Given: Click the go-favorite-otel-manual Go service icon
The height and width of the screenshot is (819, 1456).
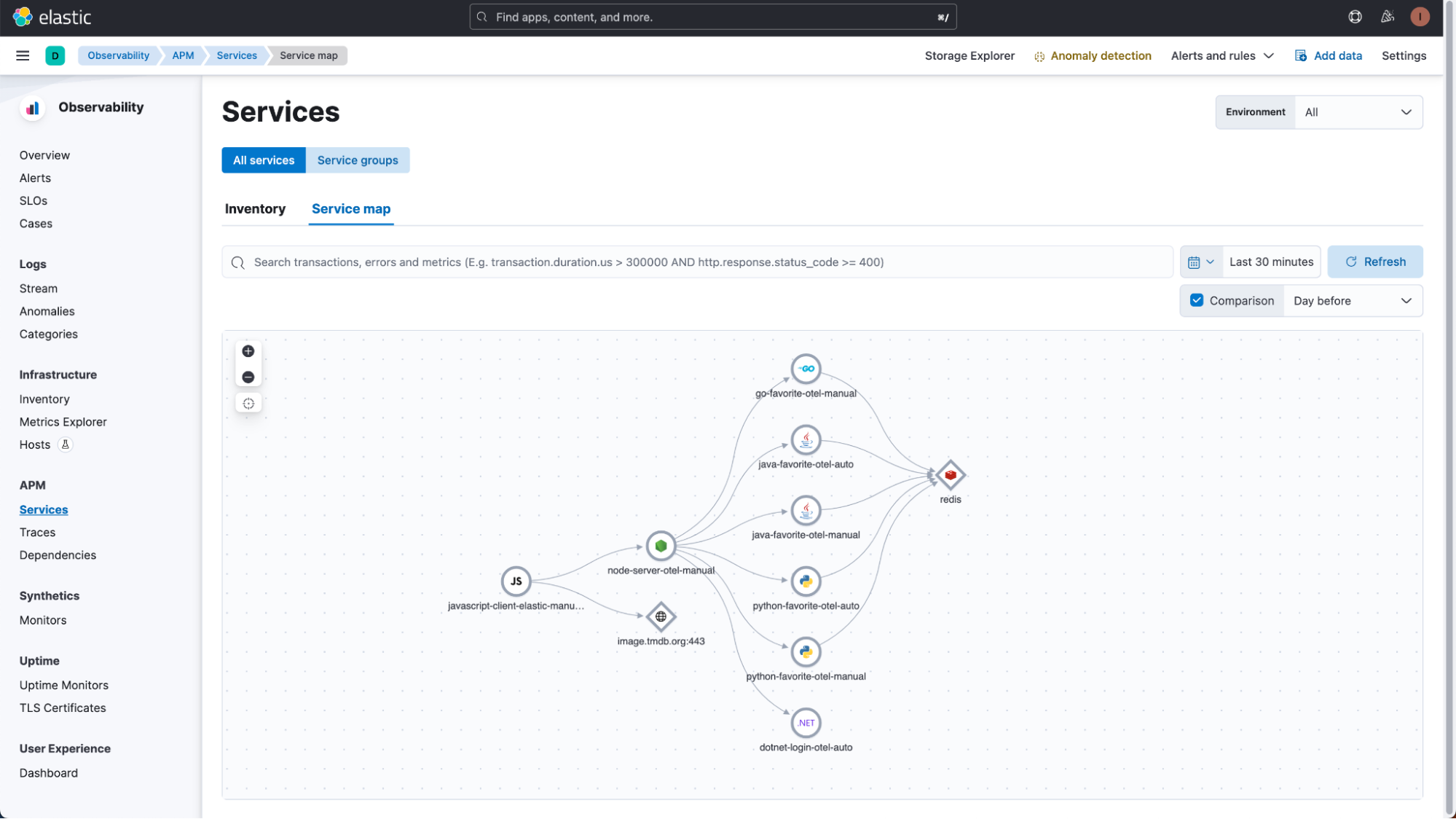Looking at the screenshot, I should tap(806, 368).
